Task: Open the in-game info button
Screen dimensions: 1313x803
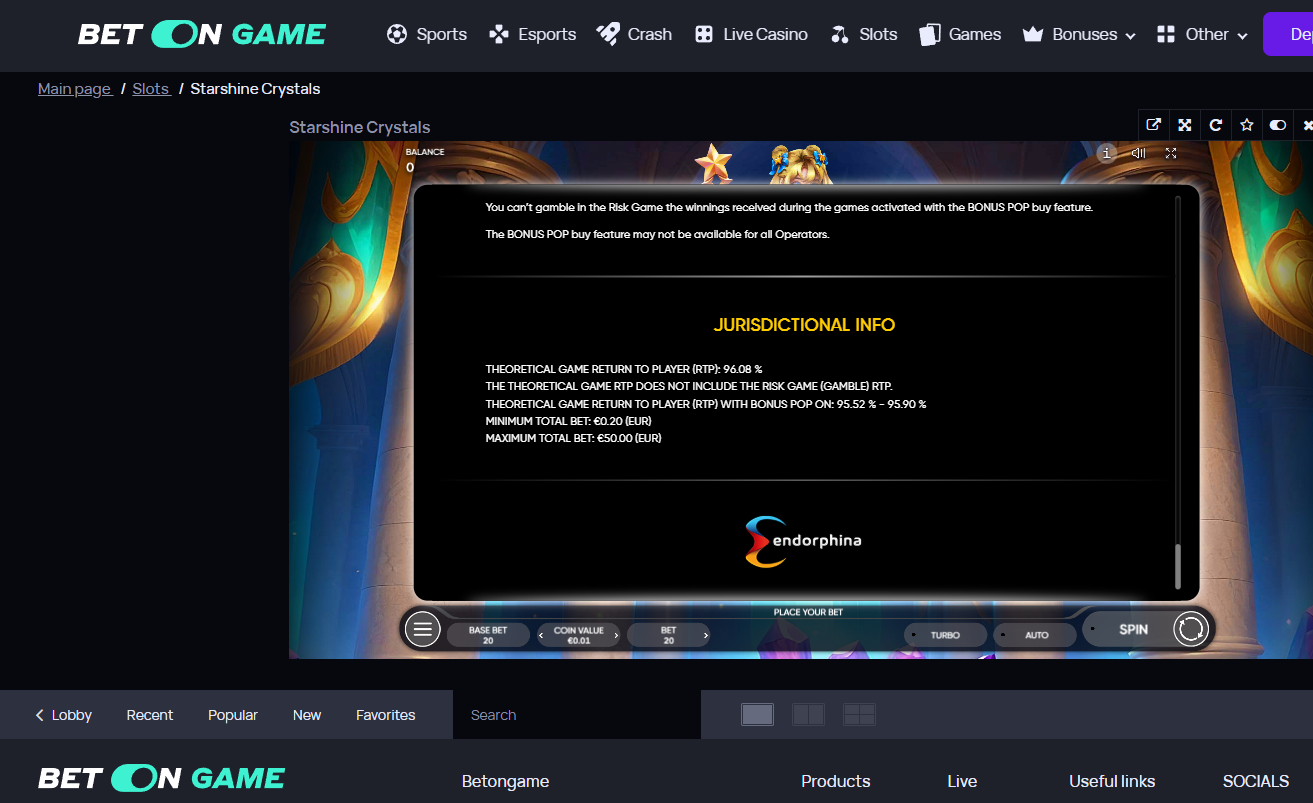Action: 1106,153
